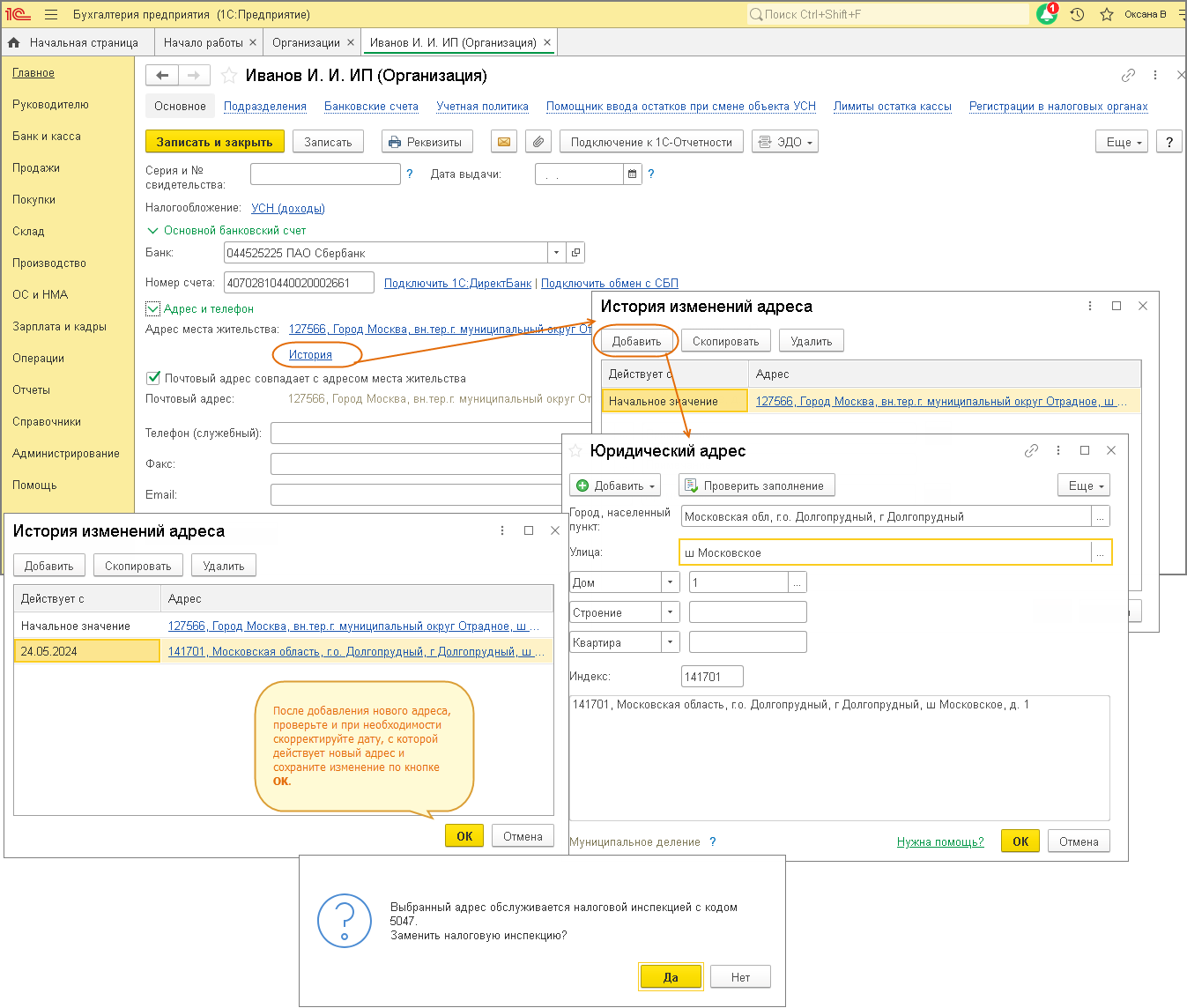Open history clock icon in title bar
1187x1008 pixels.
(1077, 14)
